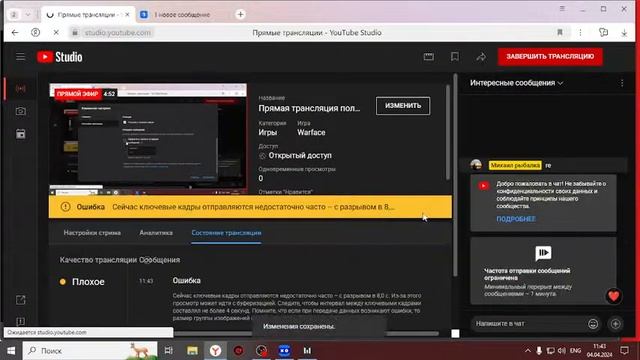Image resolution: width=640 pixels, height=360 pixels.
Task: Click the Открытый доступ visibility text
Action: [300, 156]
